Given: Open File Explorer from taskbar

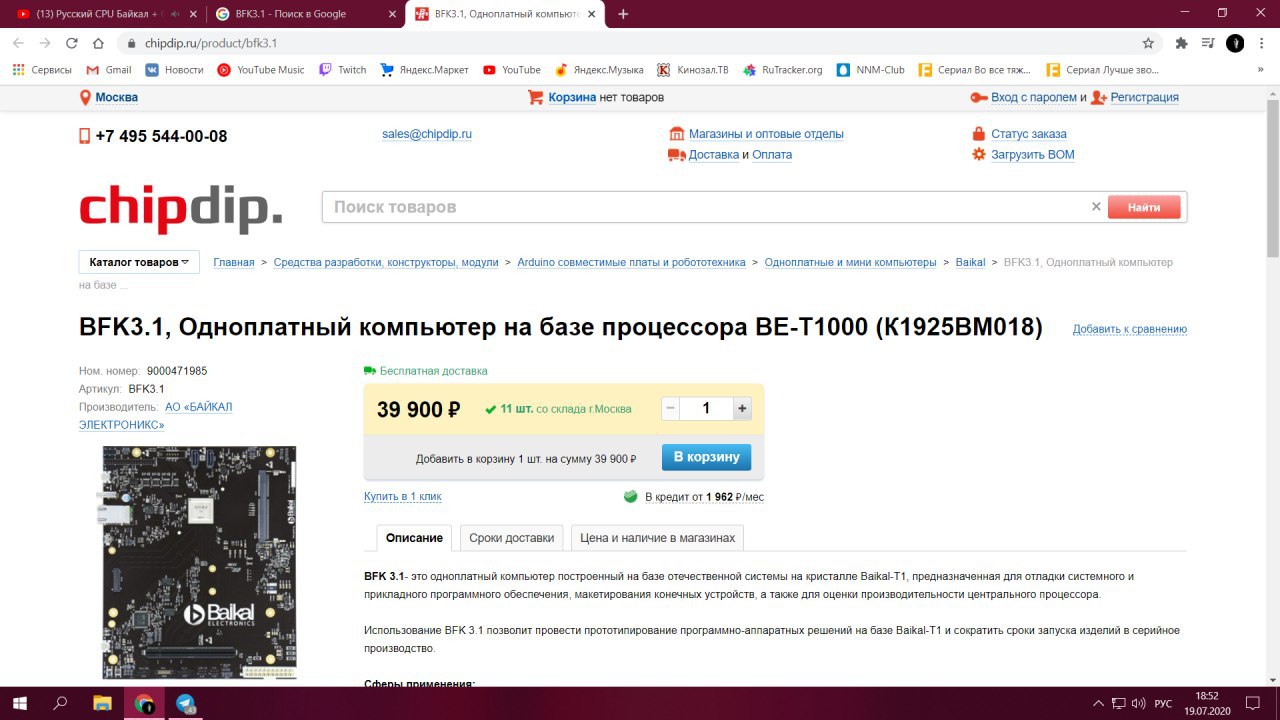Looking at the screenshot, I should (x=102, y=703).
